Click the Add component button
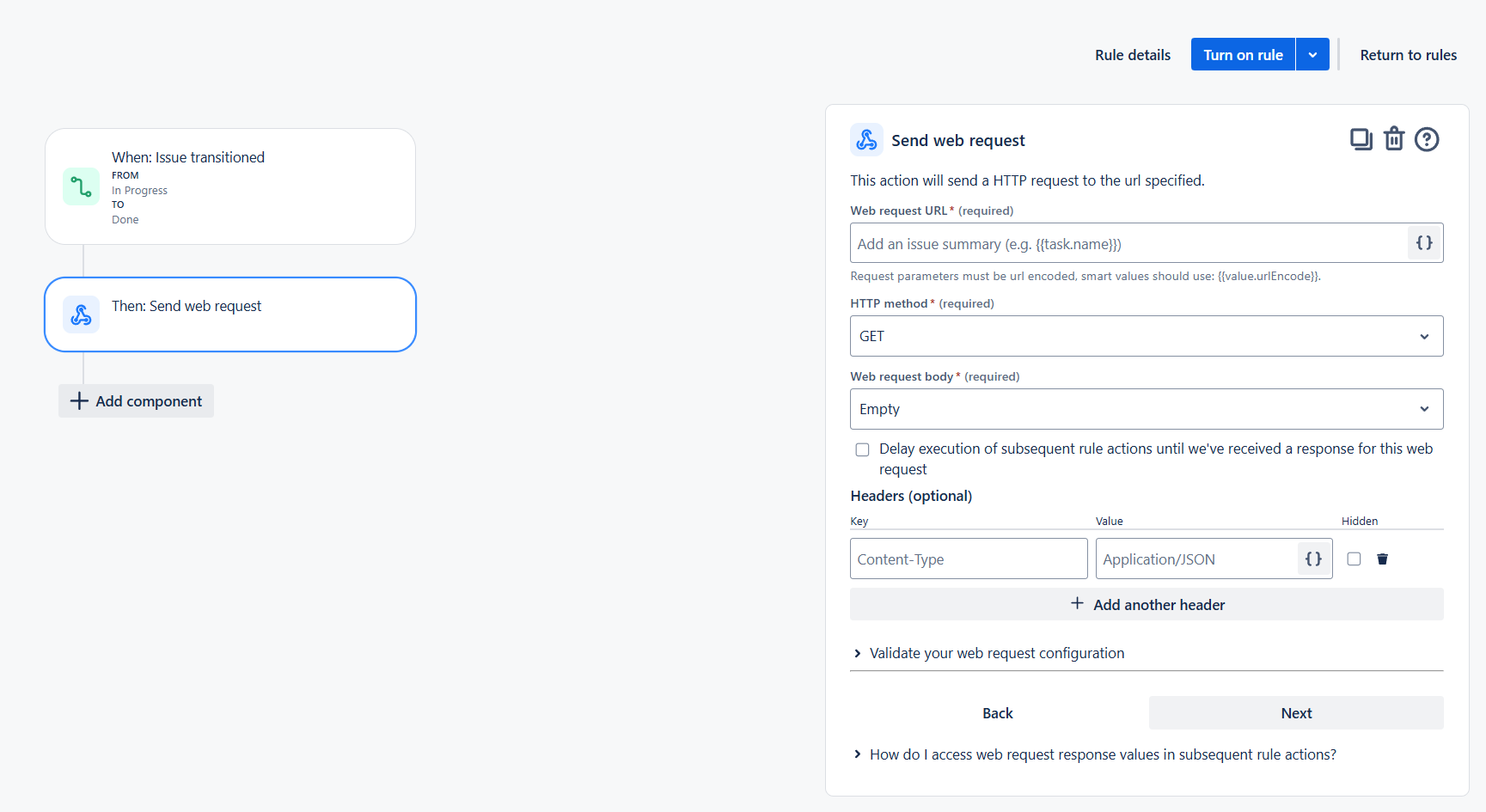The width and height of the screenshot is (1486, 812). pyautogui.click(x=136, y=400)
